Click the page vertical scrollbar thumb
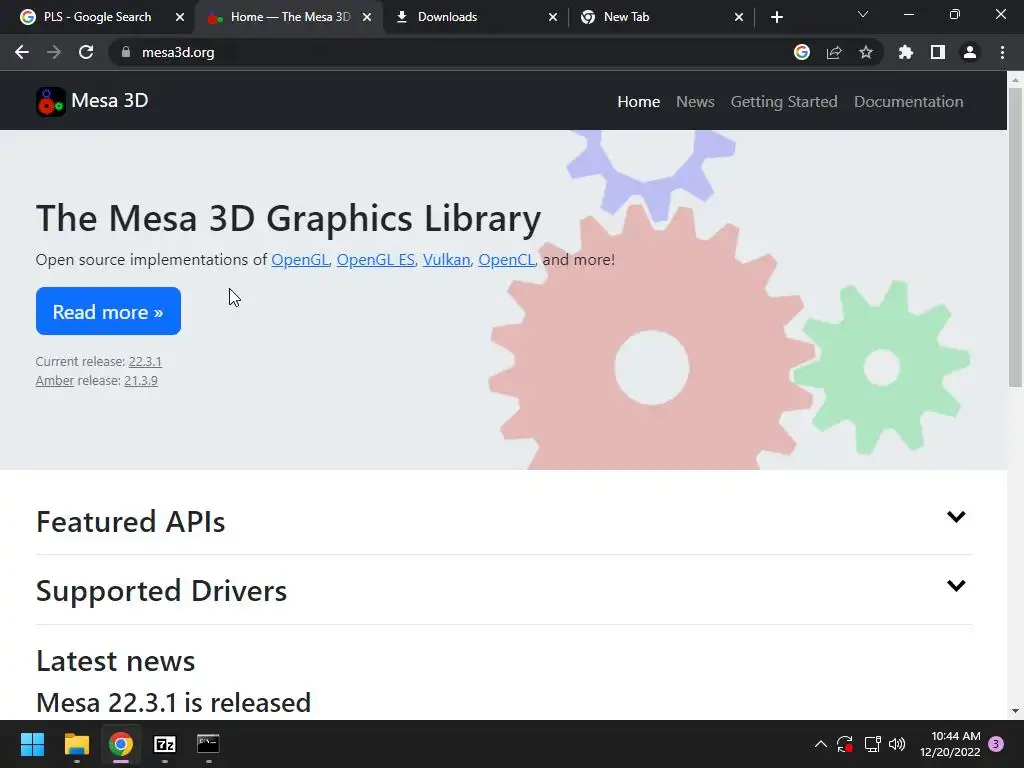Image resolution: width=1024 pixels, height=768 pixels. [x=1015, y=236]
